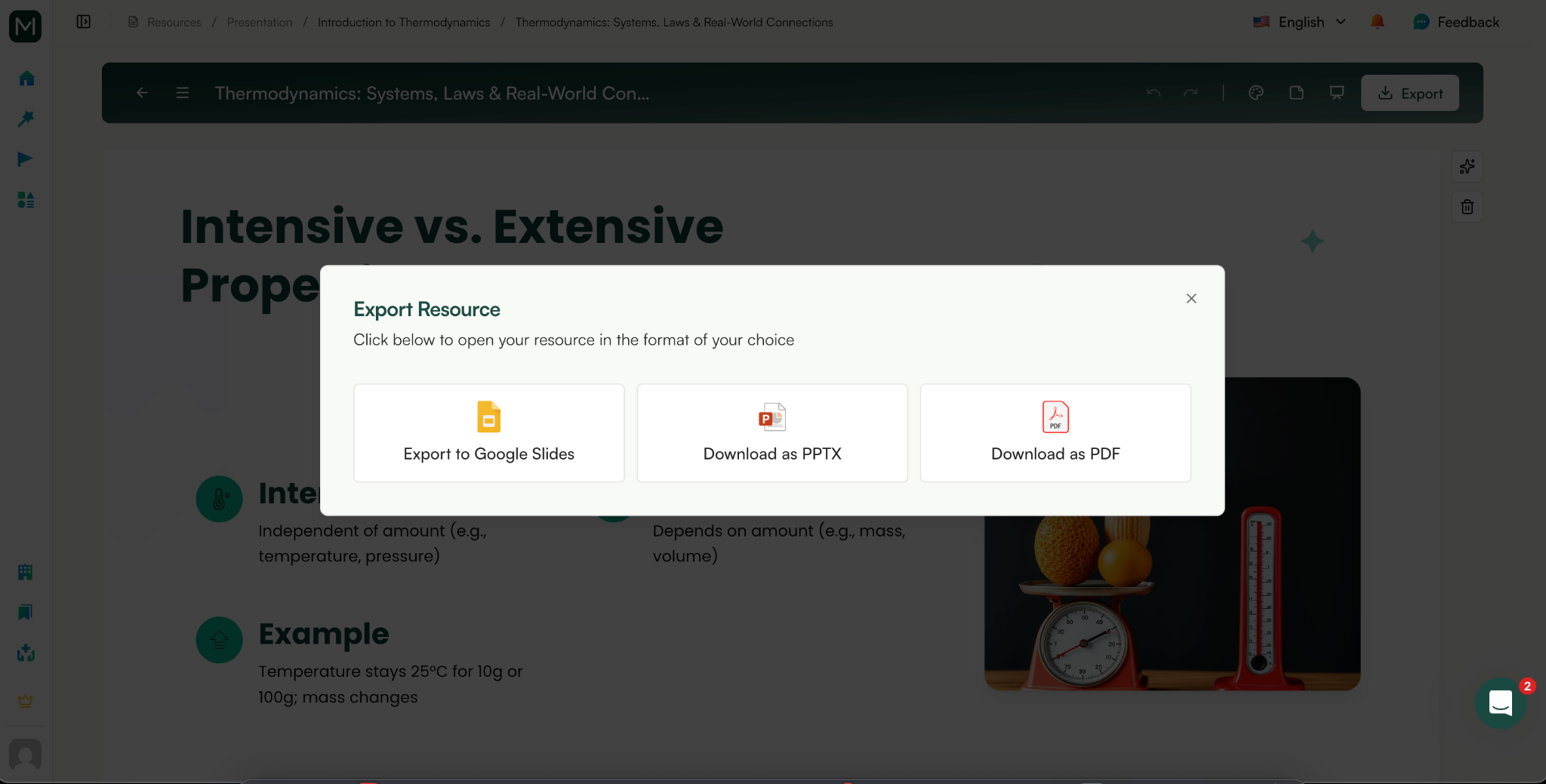
Task: Click the redo arrow icon
Action: pos(1191,93)
